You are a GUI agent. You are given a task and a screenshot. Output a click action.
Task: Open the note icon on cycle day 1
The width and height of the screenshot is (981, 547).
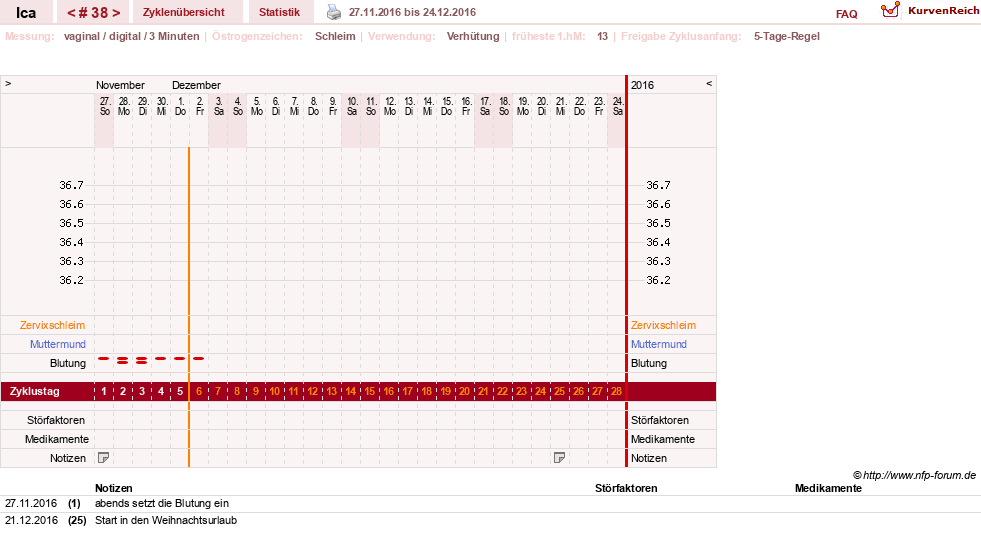104,458
